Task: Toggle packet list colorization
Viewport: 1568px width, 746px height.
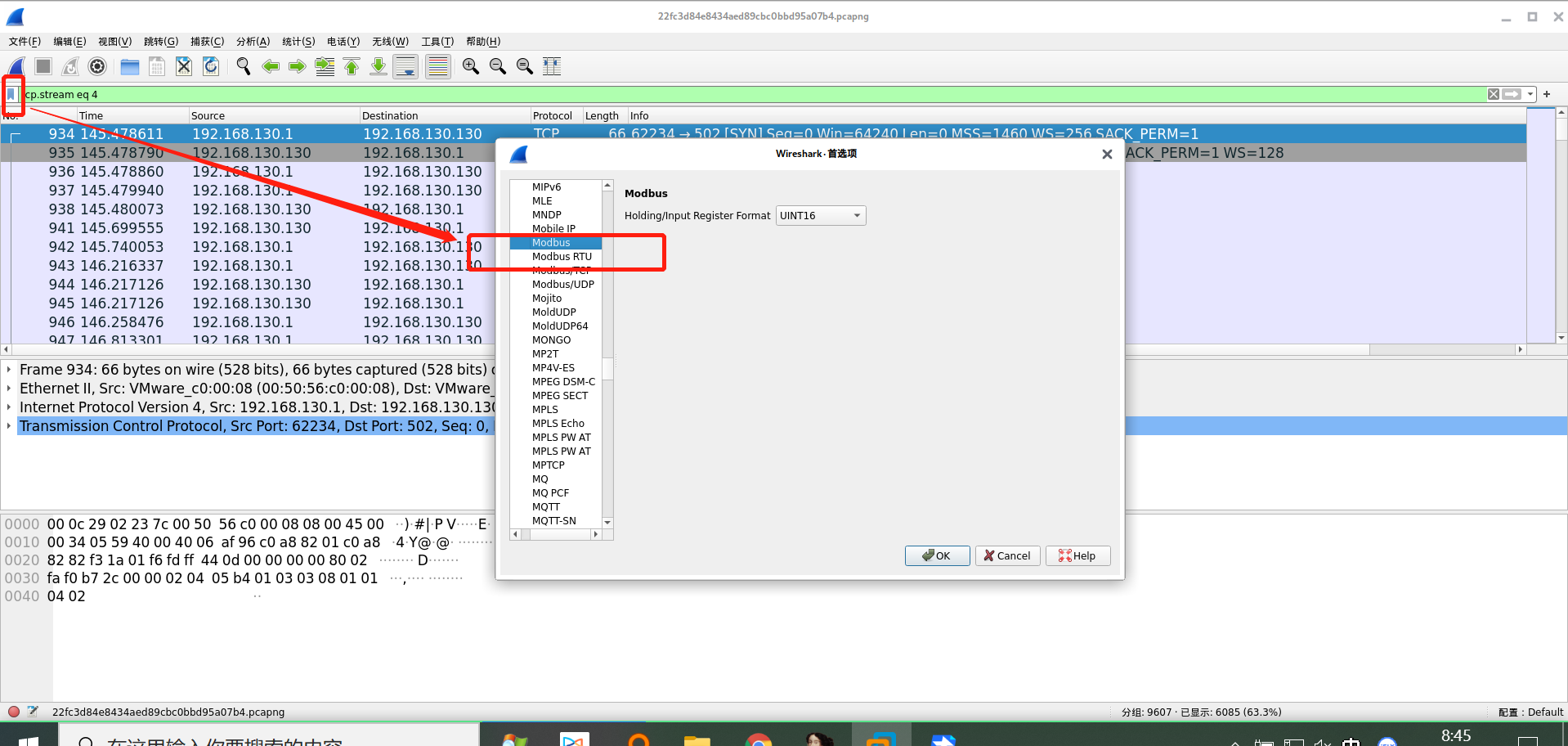Action: 437,66
